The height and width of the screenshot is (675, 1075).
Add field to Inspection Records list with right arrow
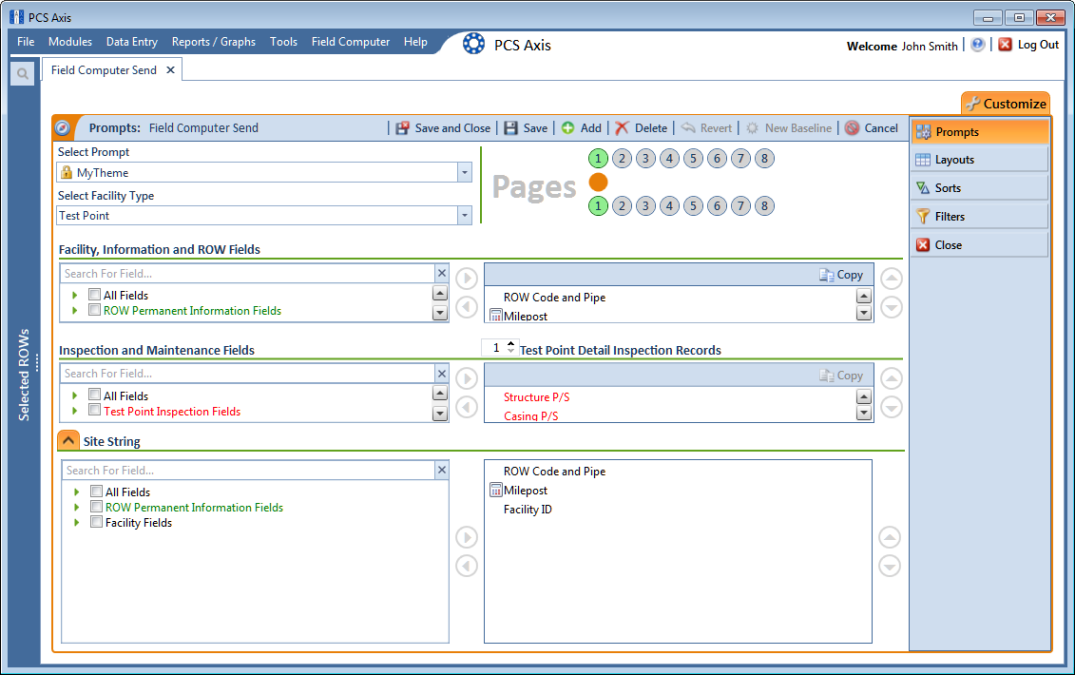point(467,378)
